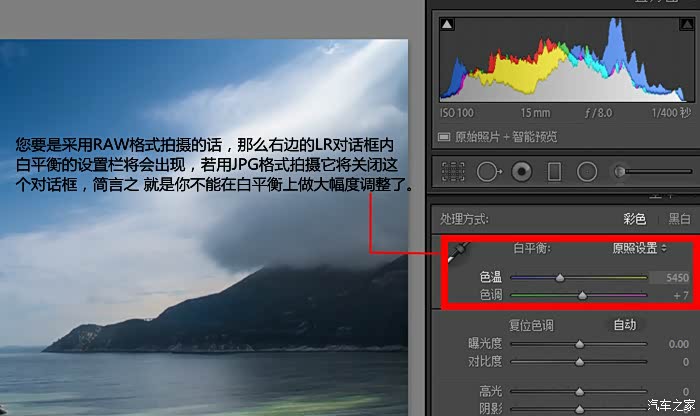Choose 彩色 treatment mode
This screenshot has height=416, width=700.
(x=634, y=219)
